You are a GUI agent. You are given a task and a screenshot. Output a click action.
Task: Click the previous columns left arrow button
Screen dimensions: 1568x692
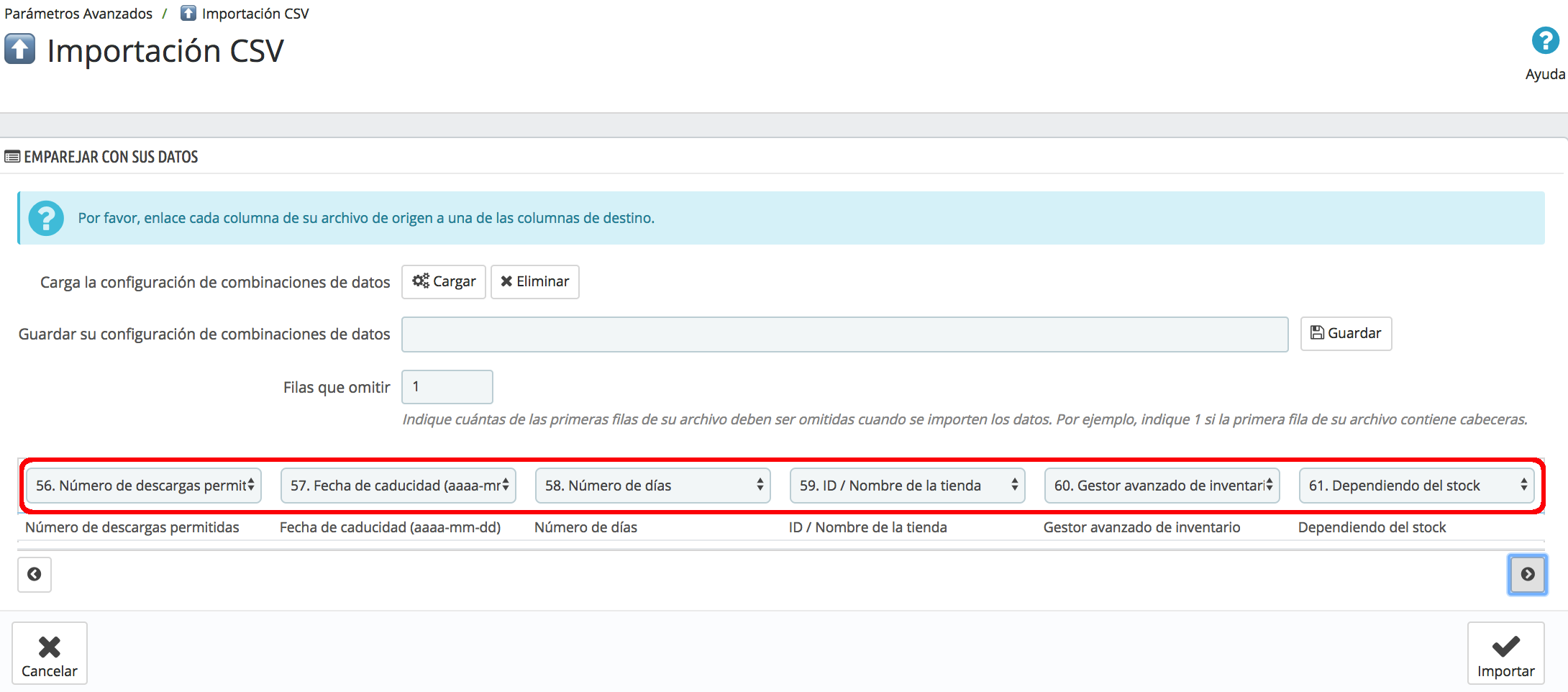point(35,574)
